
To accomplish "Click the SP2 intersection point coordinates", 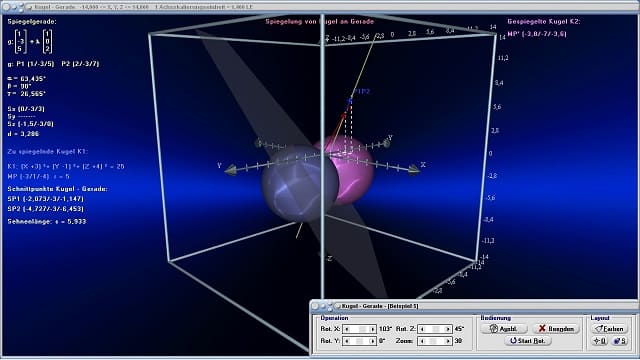I will click(45, 209).
